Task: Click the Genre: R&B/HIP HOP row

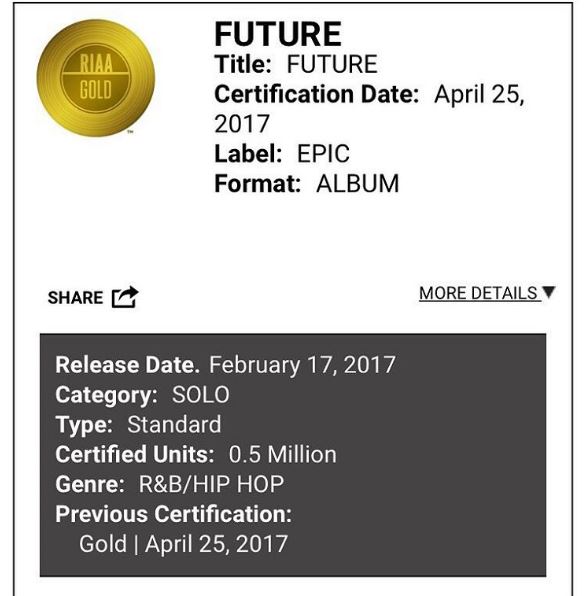Action: pyautogui.click(x=170, y=484)
